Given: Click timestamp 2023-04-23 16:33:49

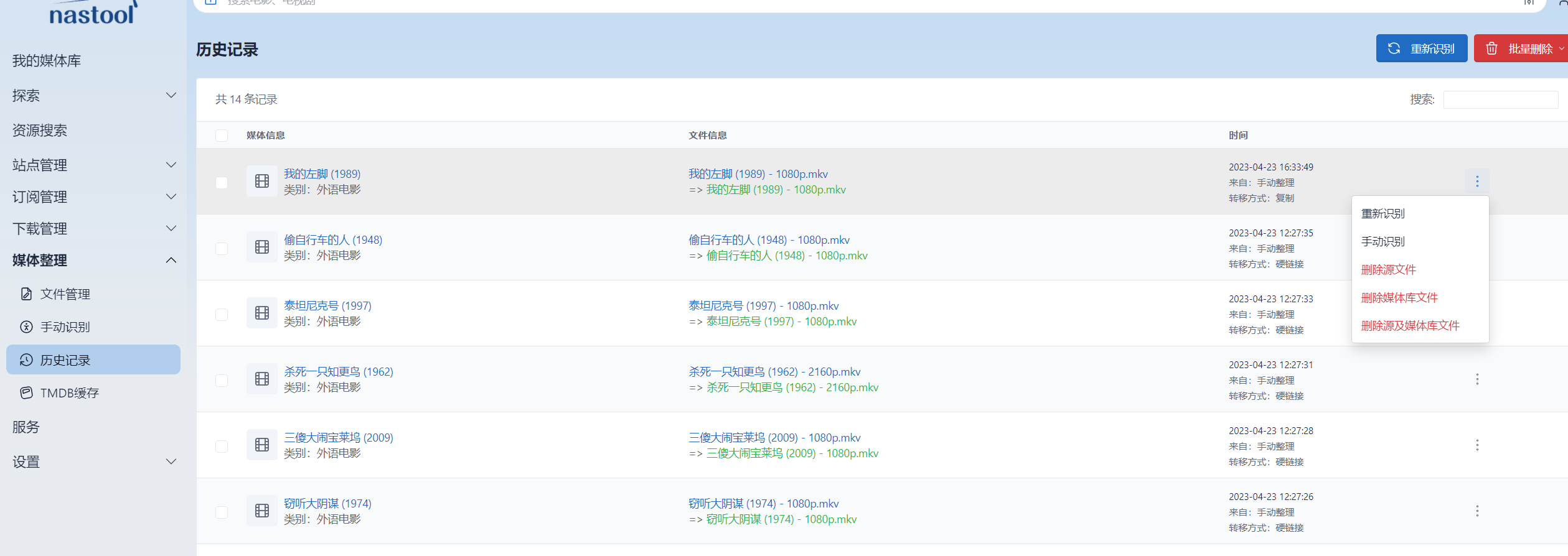Looking at the screenshot, I should coord(1271,167).
